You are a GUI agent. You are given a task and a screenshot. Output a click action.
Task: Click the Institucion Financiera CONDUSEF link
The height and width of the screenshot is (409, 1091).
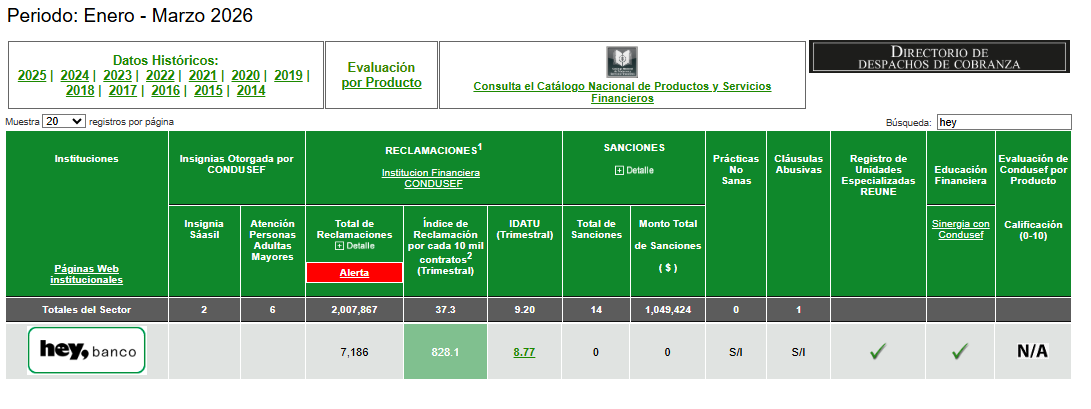(431, 178)
